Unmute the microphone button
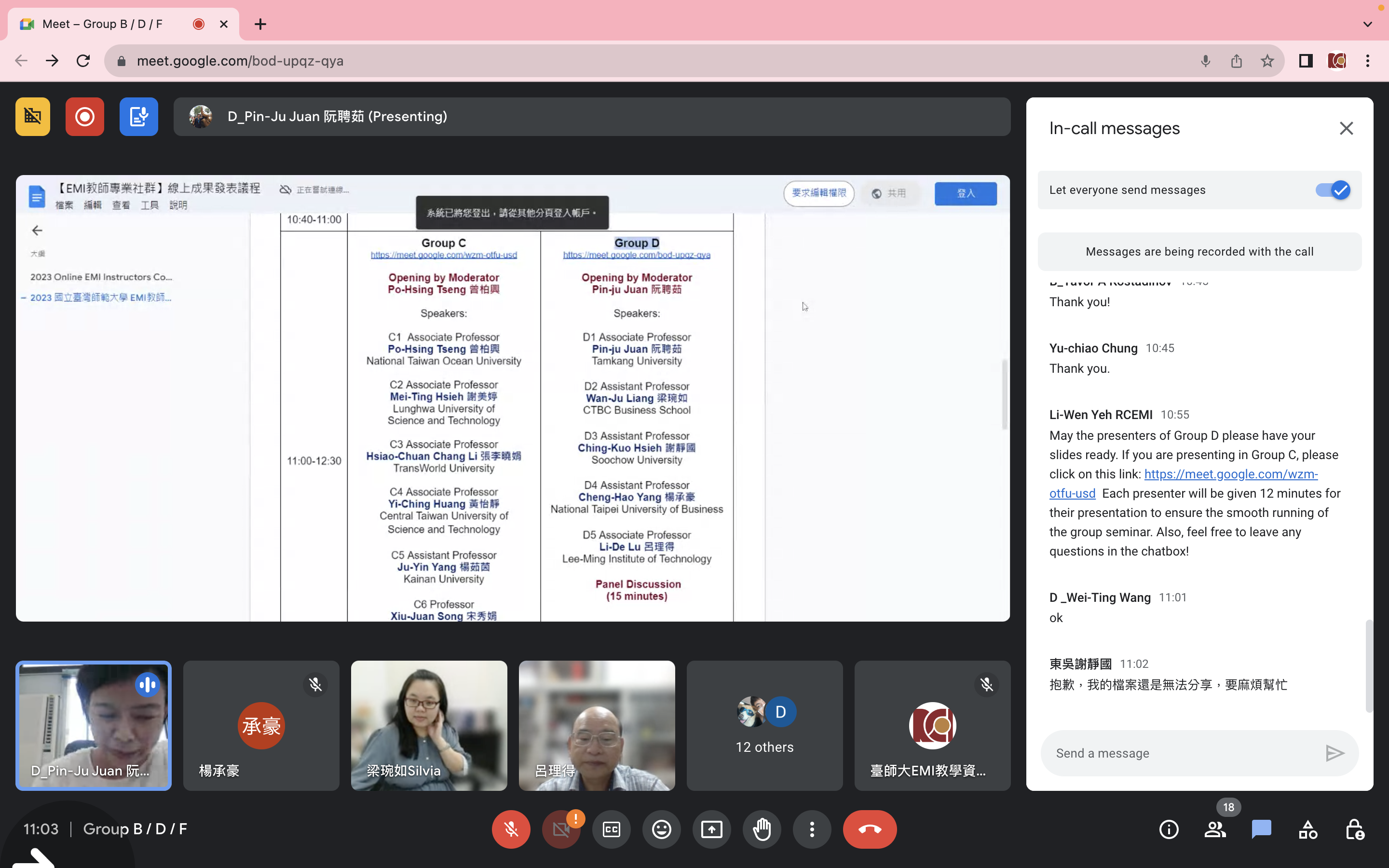Screen dimensions: 1389x868 click(511, 829)
